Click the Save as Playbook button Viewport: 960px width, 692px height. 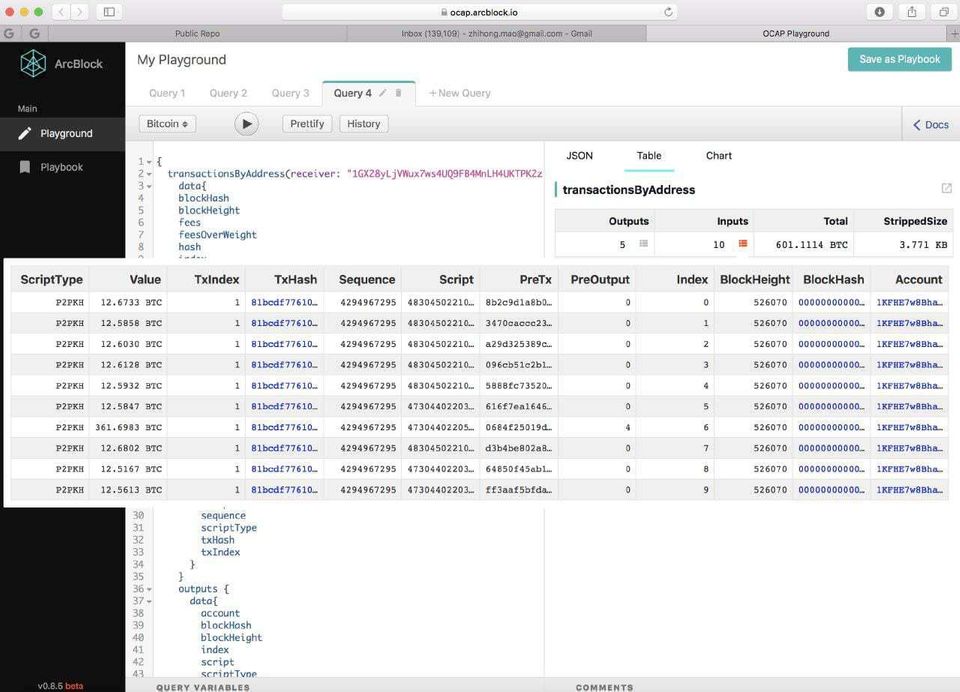[899, 59]
